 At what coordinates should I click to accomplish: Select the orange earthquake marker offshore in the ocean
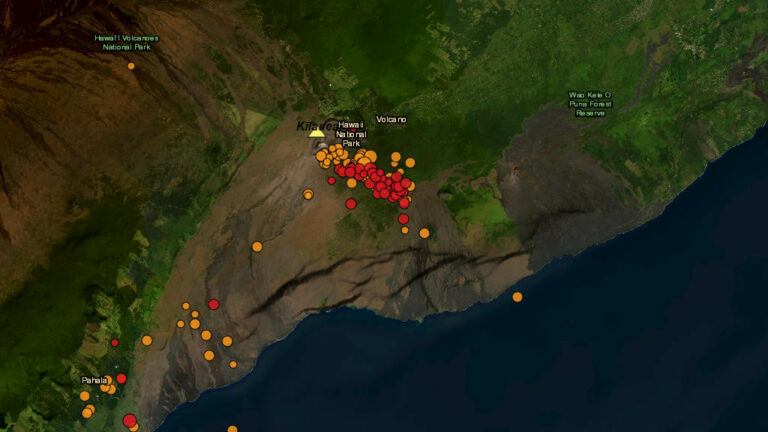coord(517,297)
